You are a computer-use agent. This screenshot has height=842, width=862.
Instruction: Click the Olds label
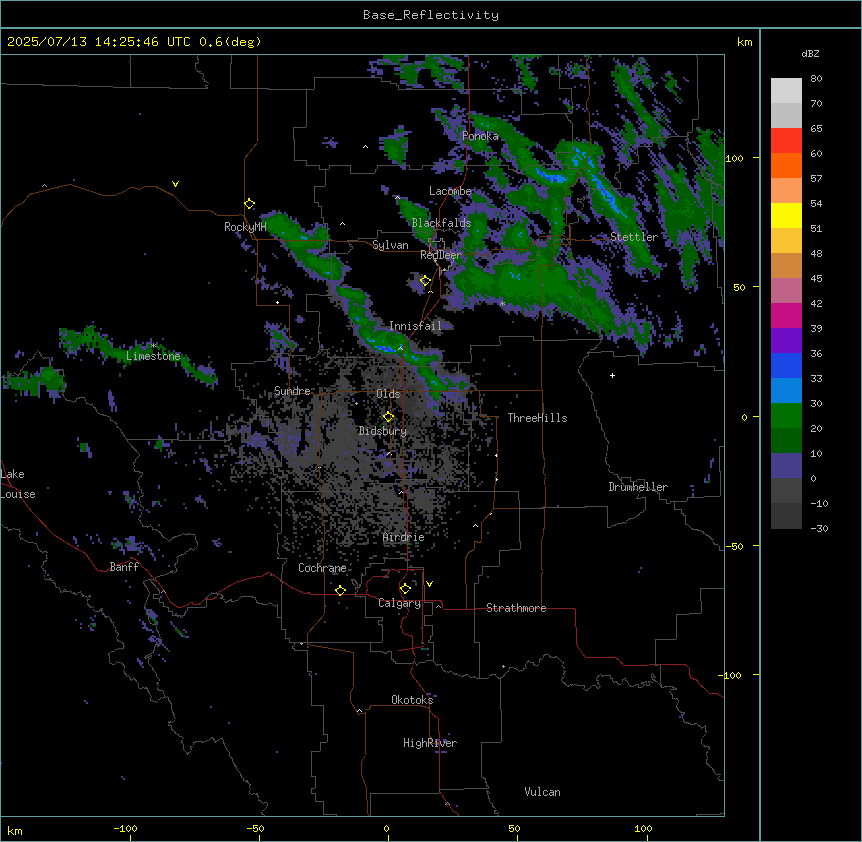tap(388, 394)
